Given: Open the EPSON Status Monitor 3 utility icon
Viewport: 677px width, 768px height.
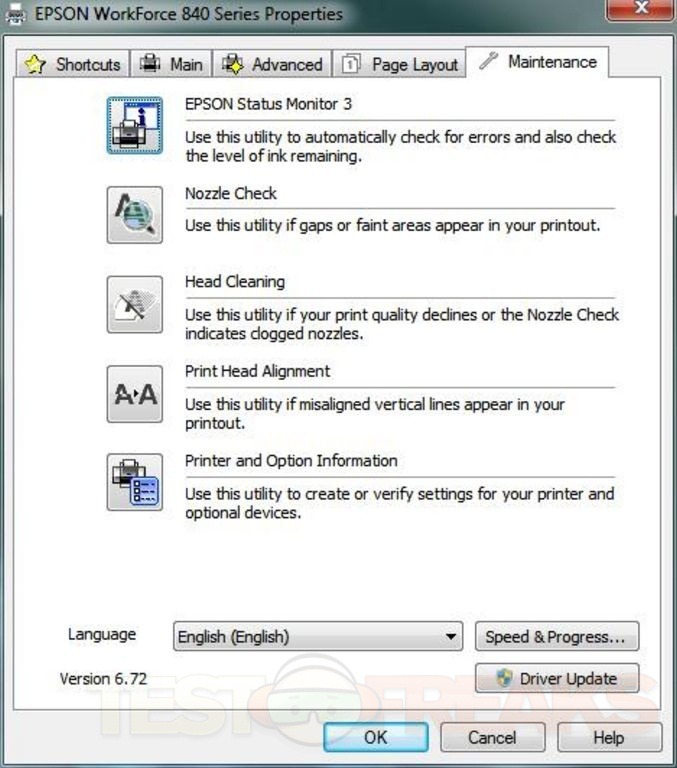Looking at the screenshot, I should click(x=134, y=125).
